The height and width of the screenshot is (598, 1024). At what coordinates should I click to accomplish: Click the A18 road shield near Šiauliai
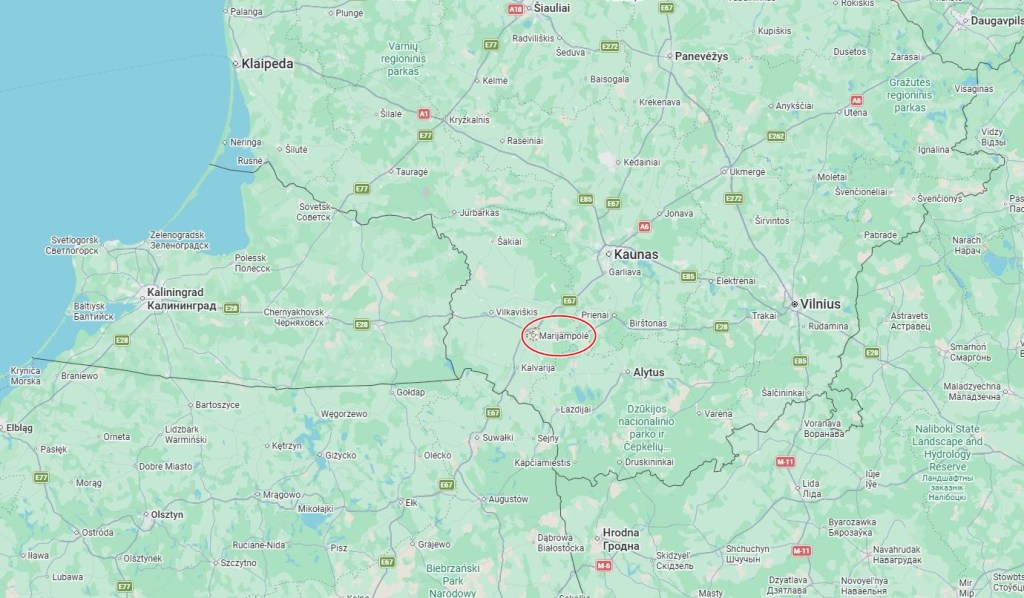pyautogui.click(x=516, y=9)
